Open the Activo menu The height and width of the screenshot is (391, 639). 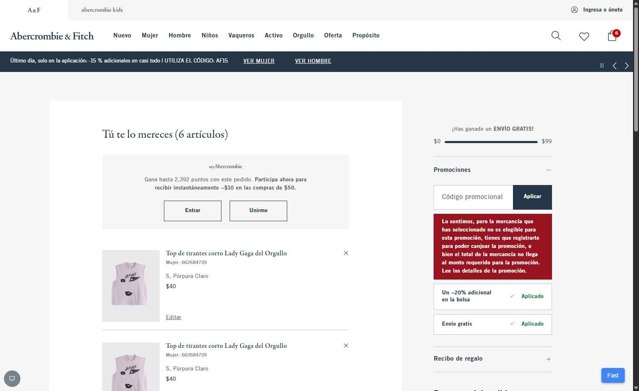pyautogui.click(x=273, y=35)
